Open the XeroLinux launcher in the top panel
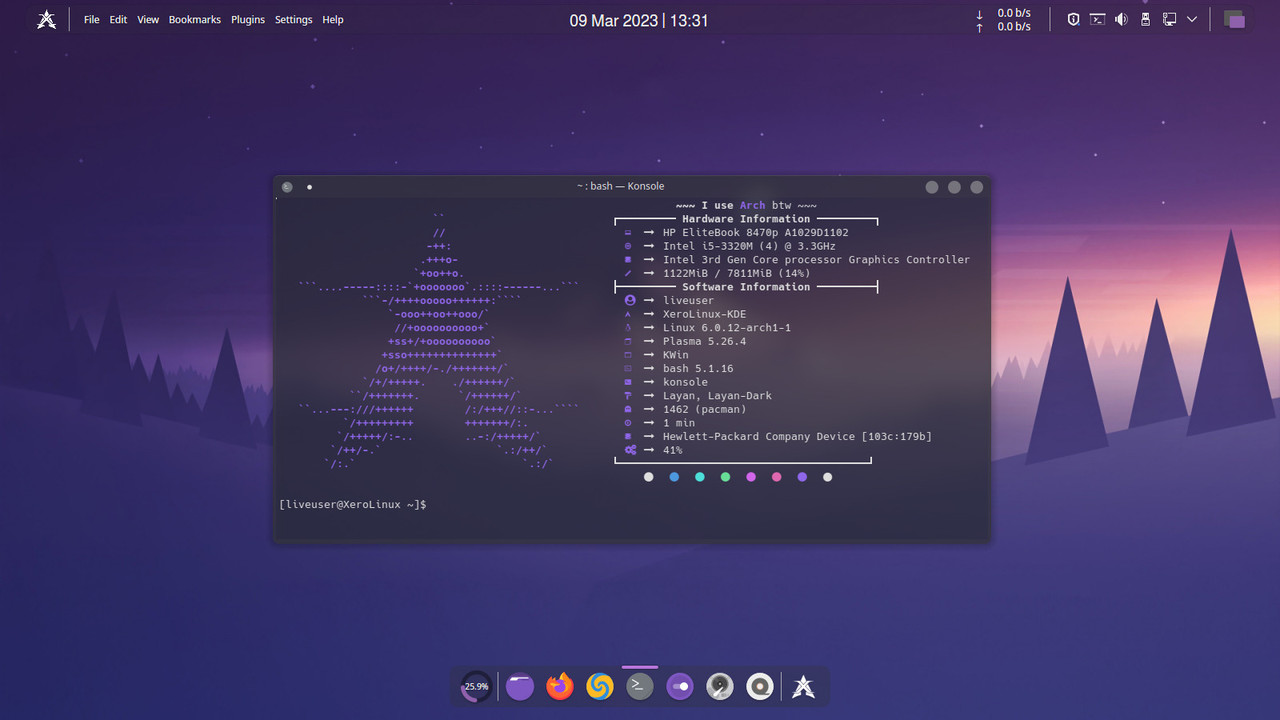The height and width of the screenshot is (720, 1280). tap(46, 19)
